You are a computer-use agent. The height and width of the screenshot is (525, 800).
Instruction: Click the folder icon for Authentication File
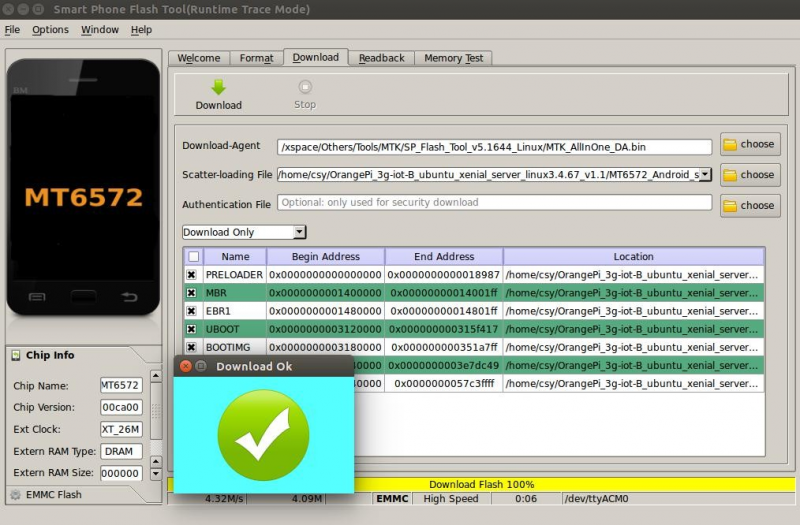pos(730,206)
